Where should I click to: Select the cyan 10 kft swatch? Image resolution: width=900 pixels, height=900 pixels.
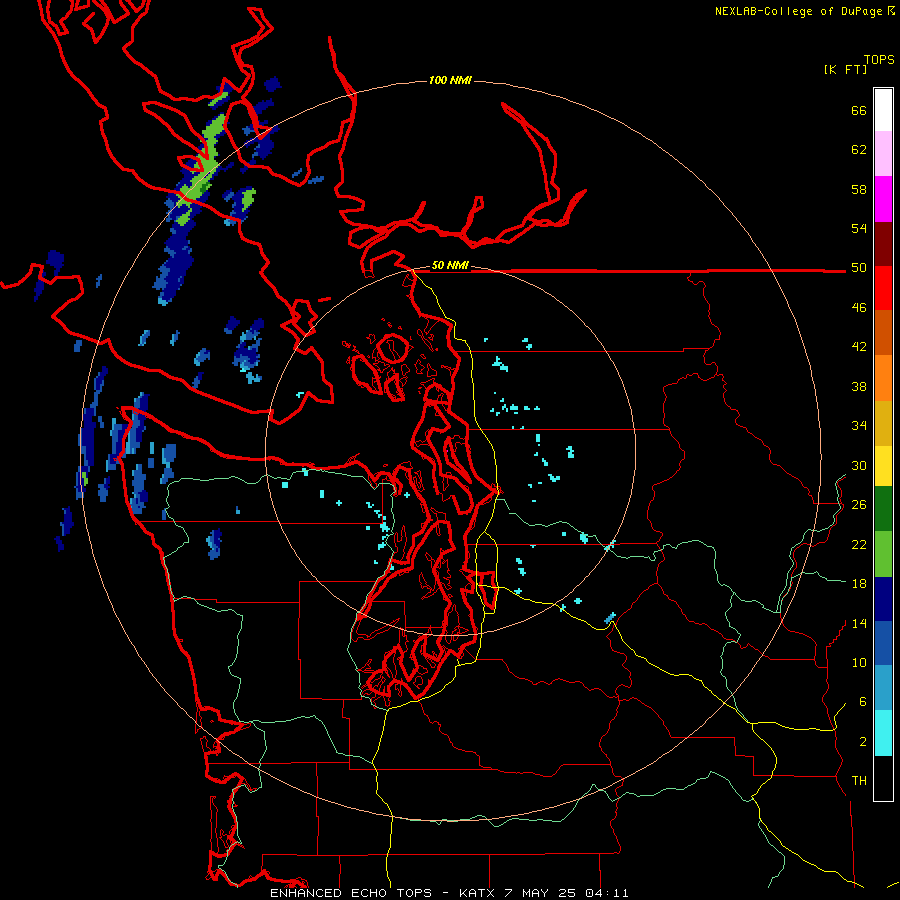883,734
